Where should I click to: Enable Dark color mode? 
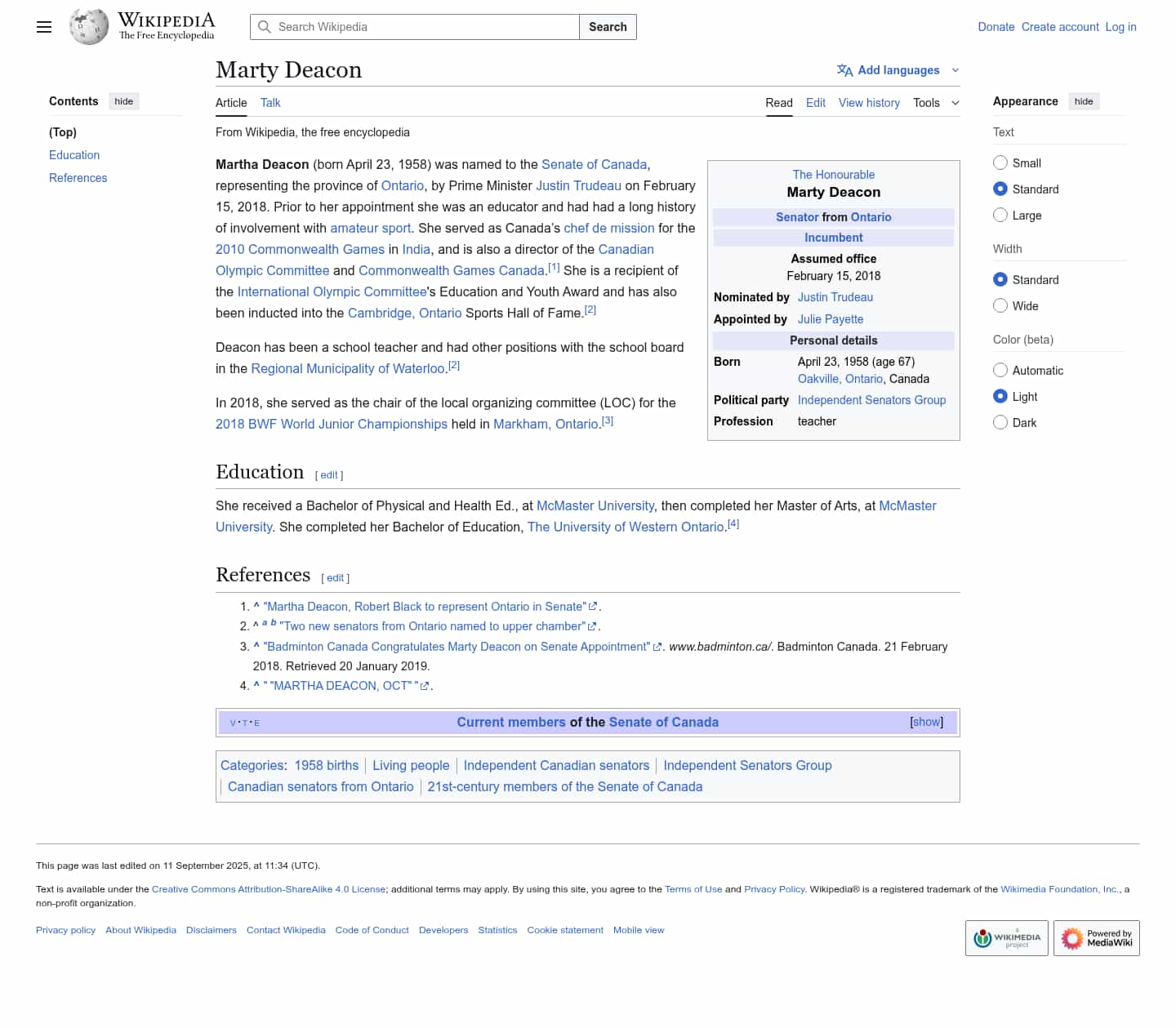(1000, 423)
